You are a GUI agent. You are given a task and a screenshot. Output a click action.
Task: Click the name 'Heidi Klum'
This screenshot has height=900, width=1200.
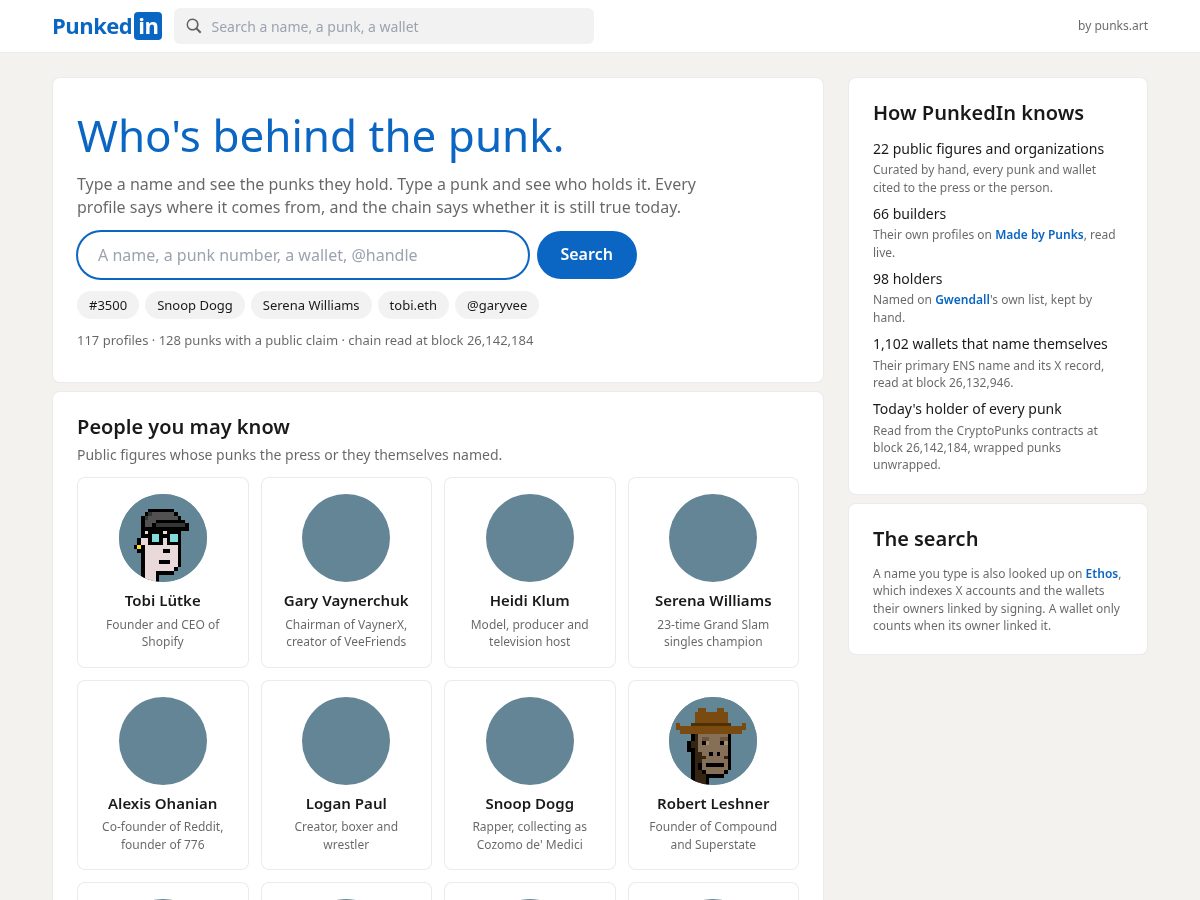coord(530,601)
